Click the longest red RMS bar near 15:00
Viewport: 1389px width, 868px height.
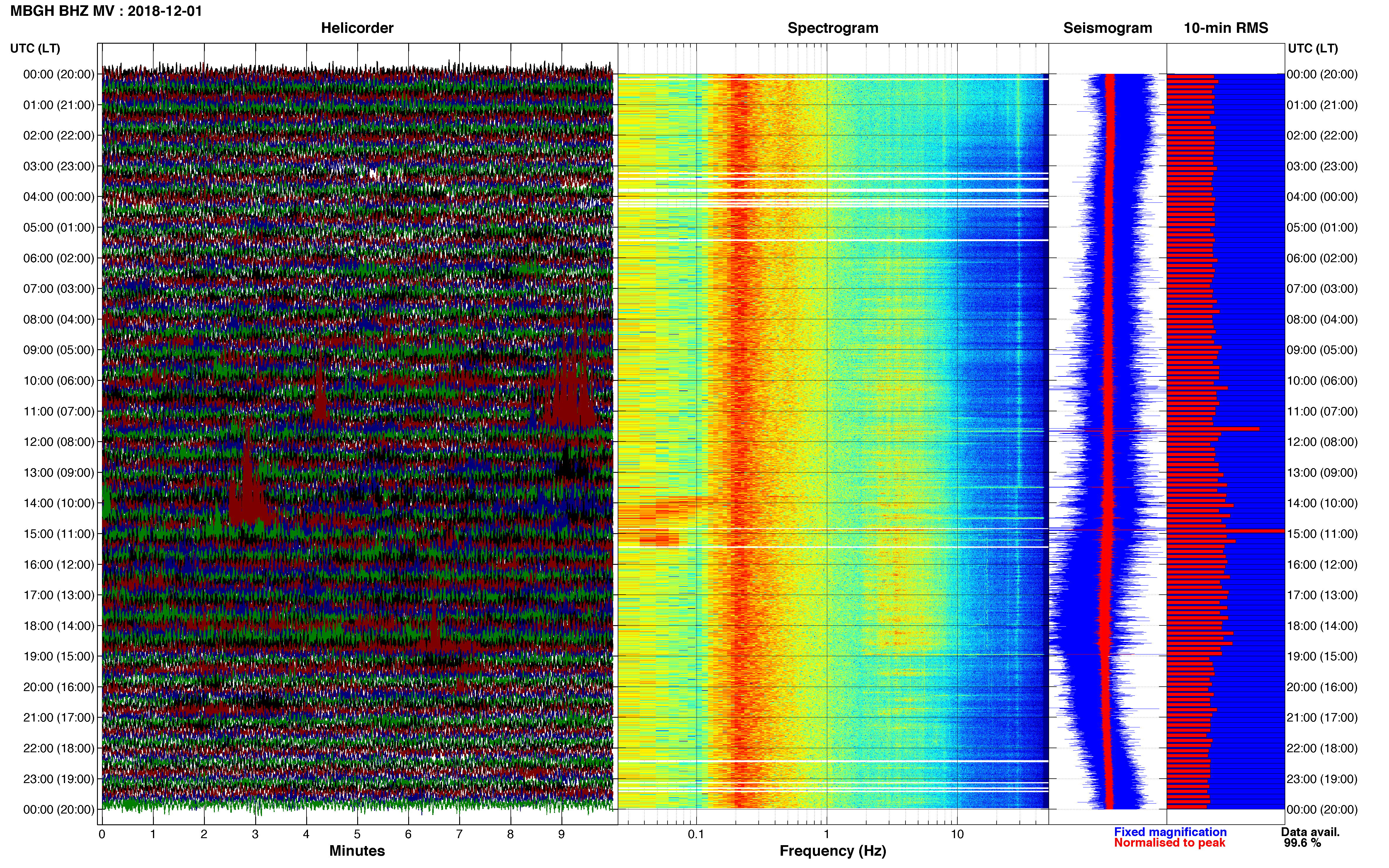pos(1225,531)
